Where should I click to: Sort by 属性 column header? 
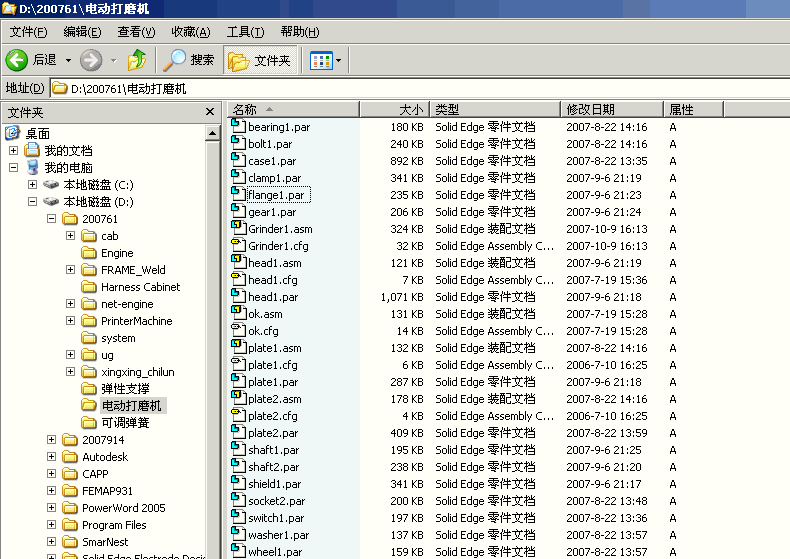(693, 109)
